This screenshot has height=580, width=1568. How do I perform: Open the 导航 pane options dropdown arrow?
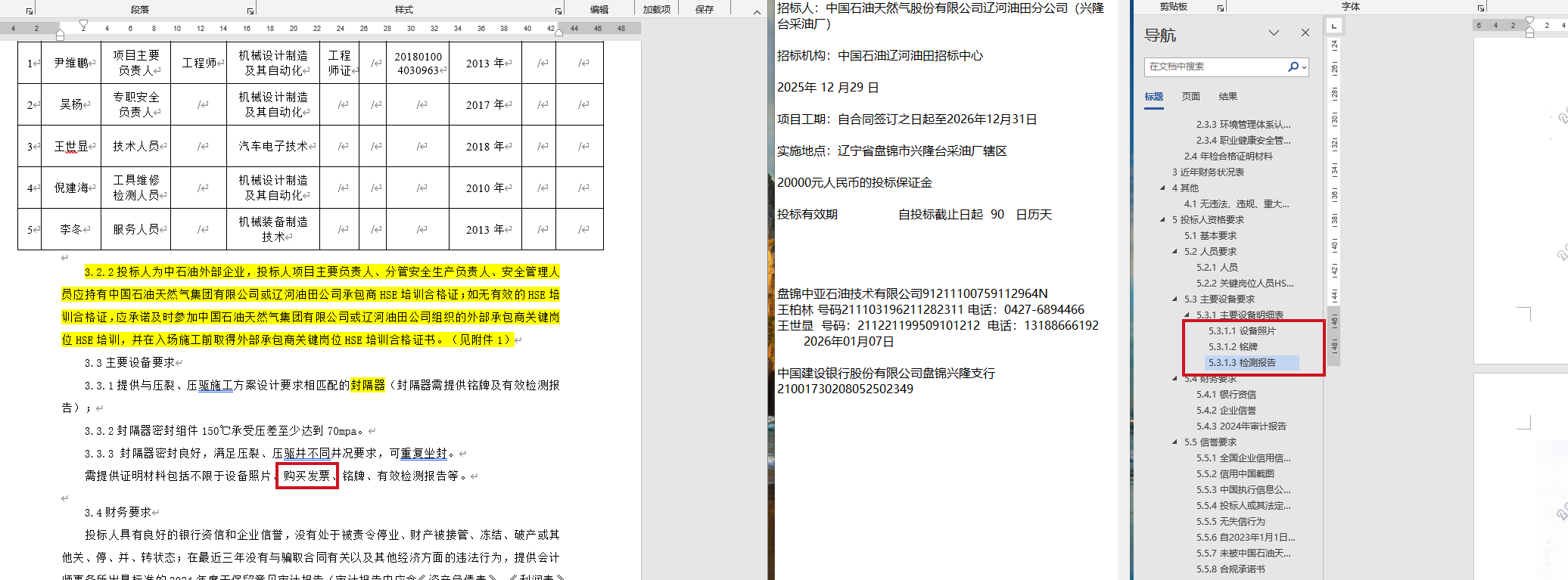point(1274,33)
